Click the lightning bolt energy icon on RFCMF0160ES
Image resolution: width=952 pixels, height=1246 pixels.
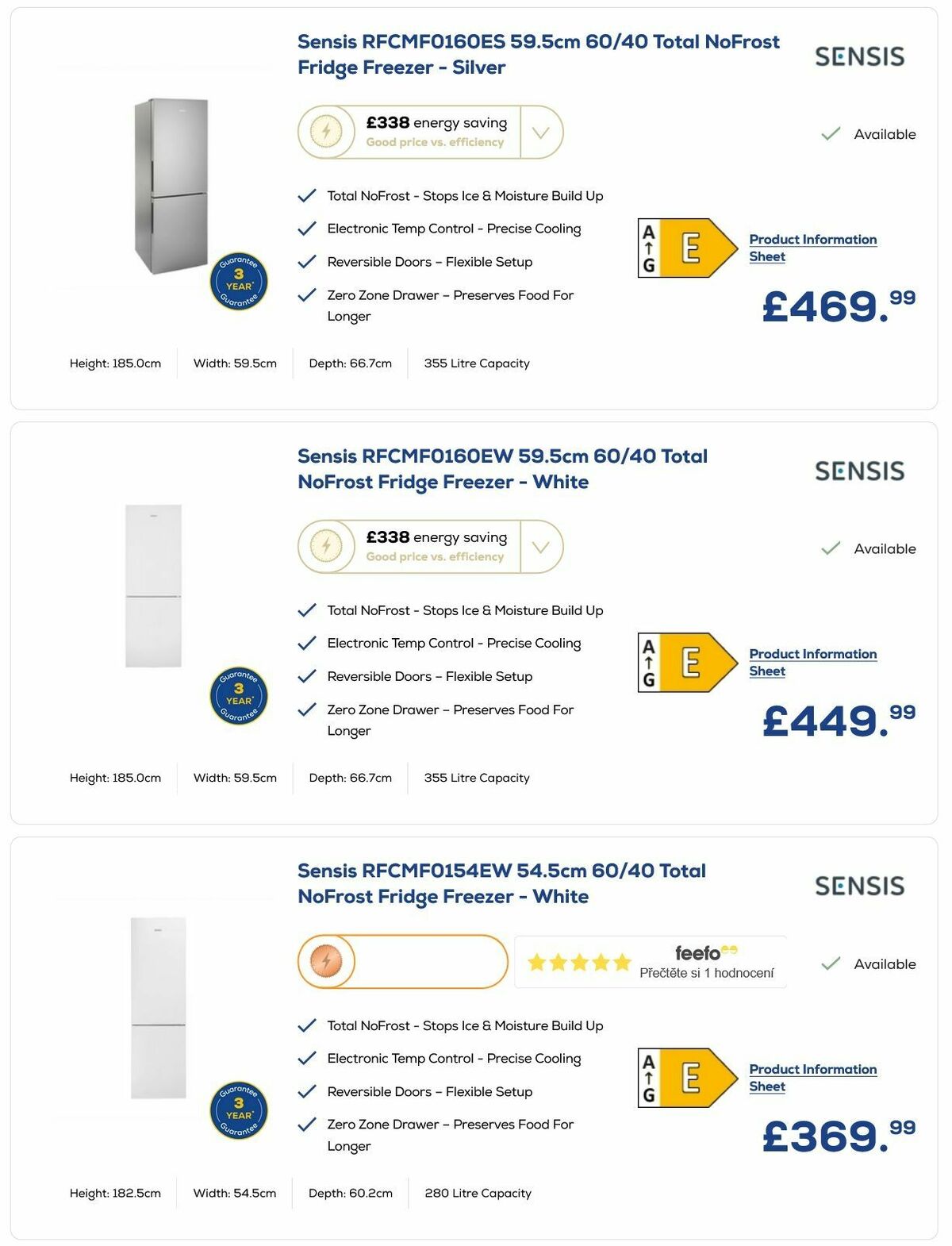(328, 130)
